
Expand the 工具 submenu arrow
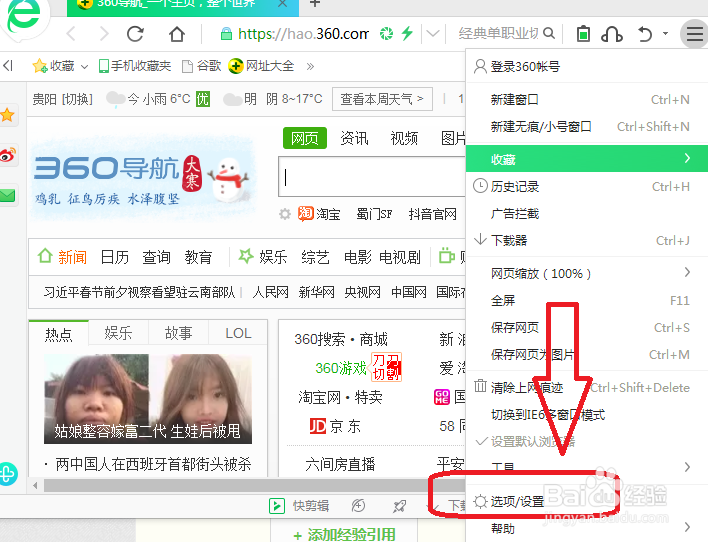[687, 467]
